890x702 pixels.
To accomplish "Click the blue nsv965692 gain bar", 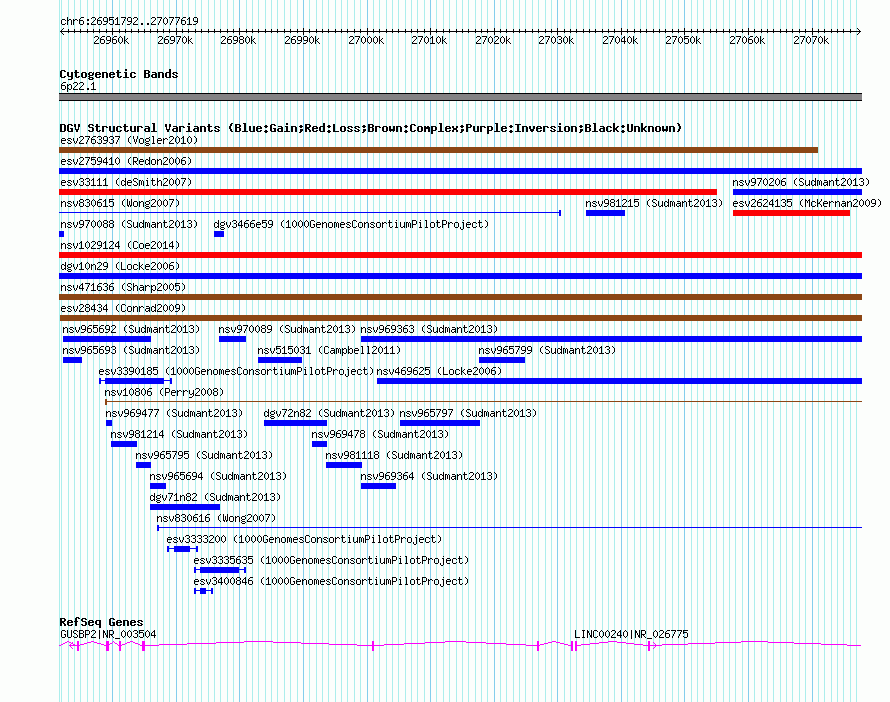I will point(107,339).
